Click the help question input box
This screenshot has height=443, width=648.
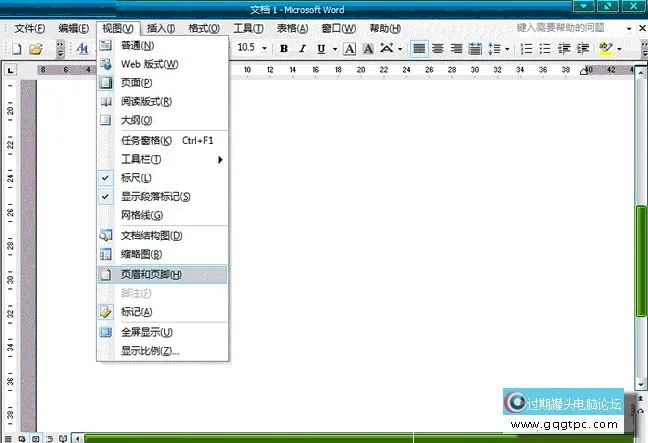point(568,28)
